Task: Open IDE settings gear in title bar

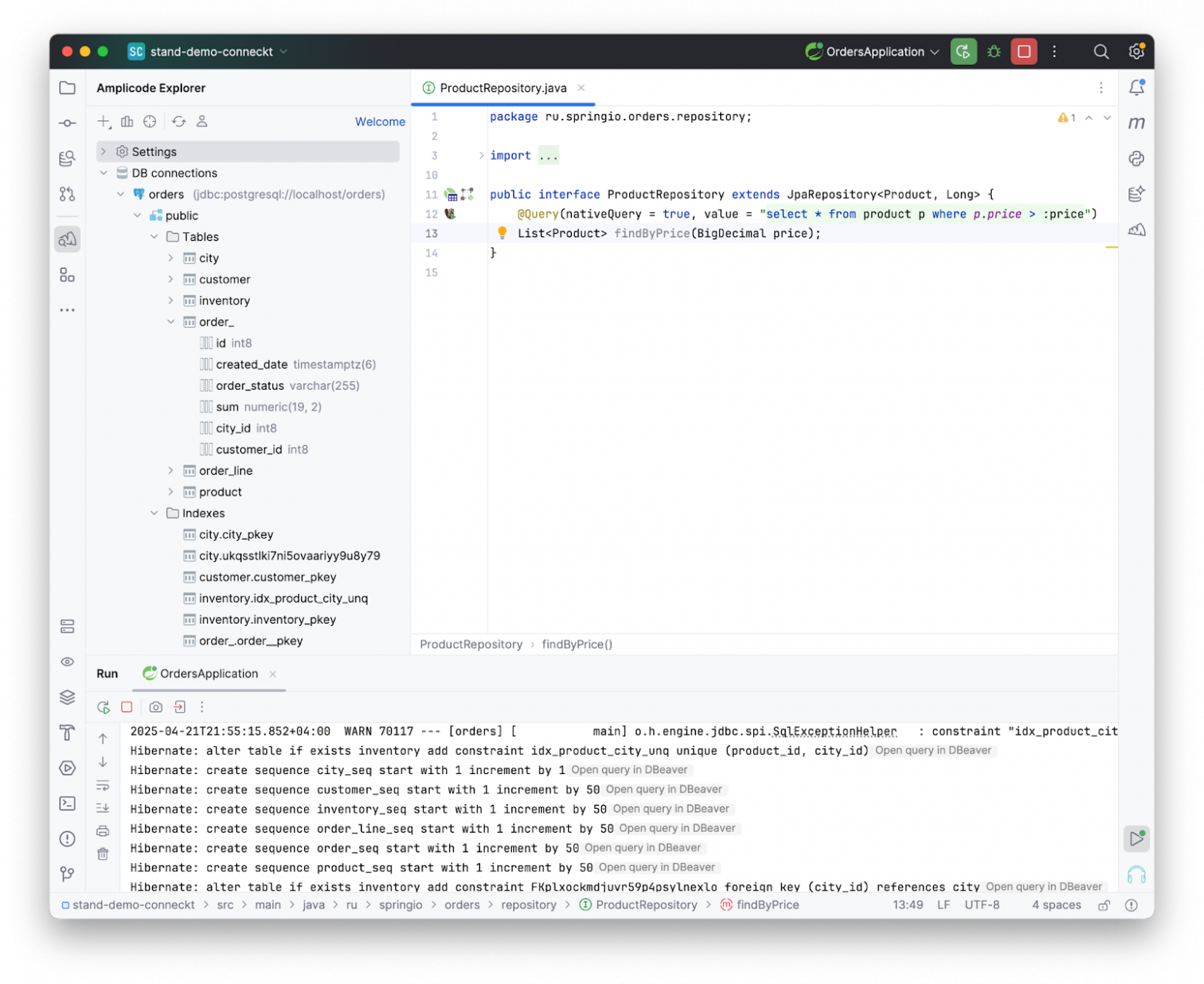Action: [x=1136, y=52]
